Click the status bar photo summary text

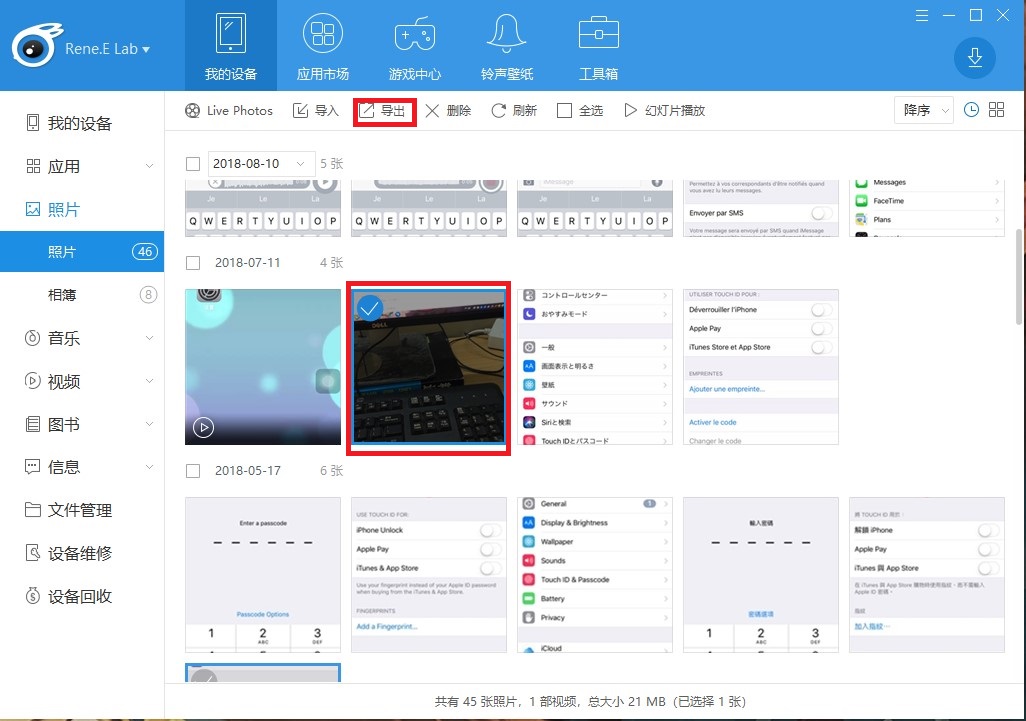tap(590, 701)
